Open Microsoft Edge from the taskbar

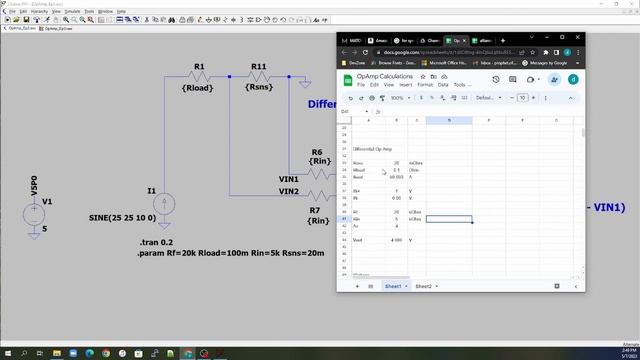[x=89, y=353]
